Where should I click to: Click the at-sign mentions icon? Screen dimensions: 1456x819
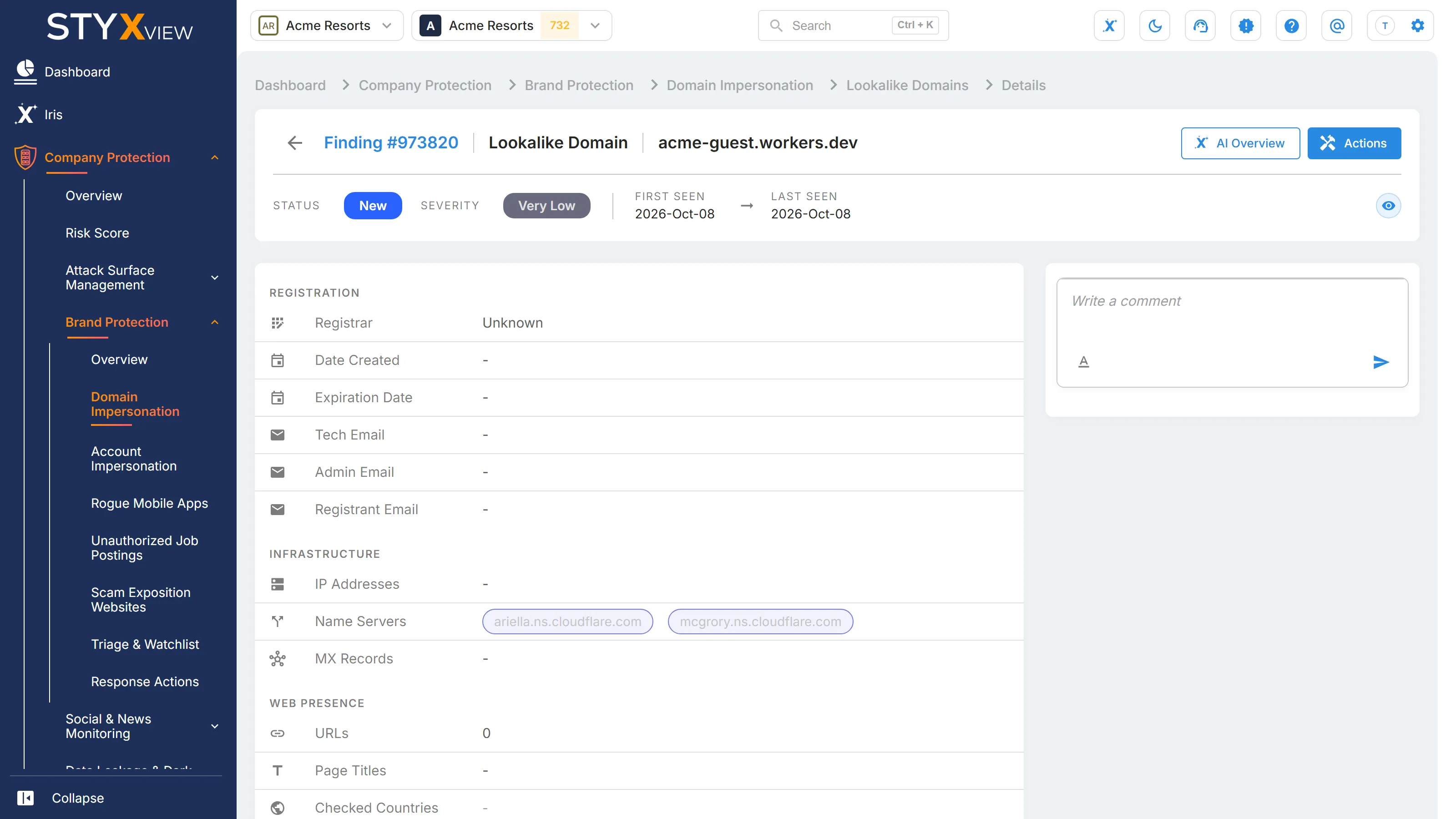pyautogui.click(x=1337, y=25)
